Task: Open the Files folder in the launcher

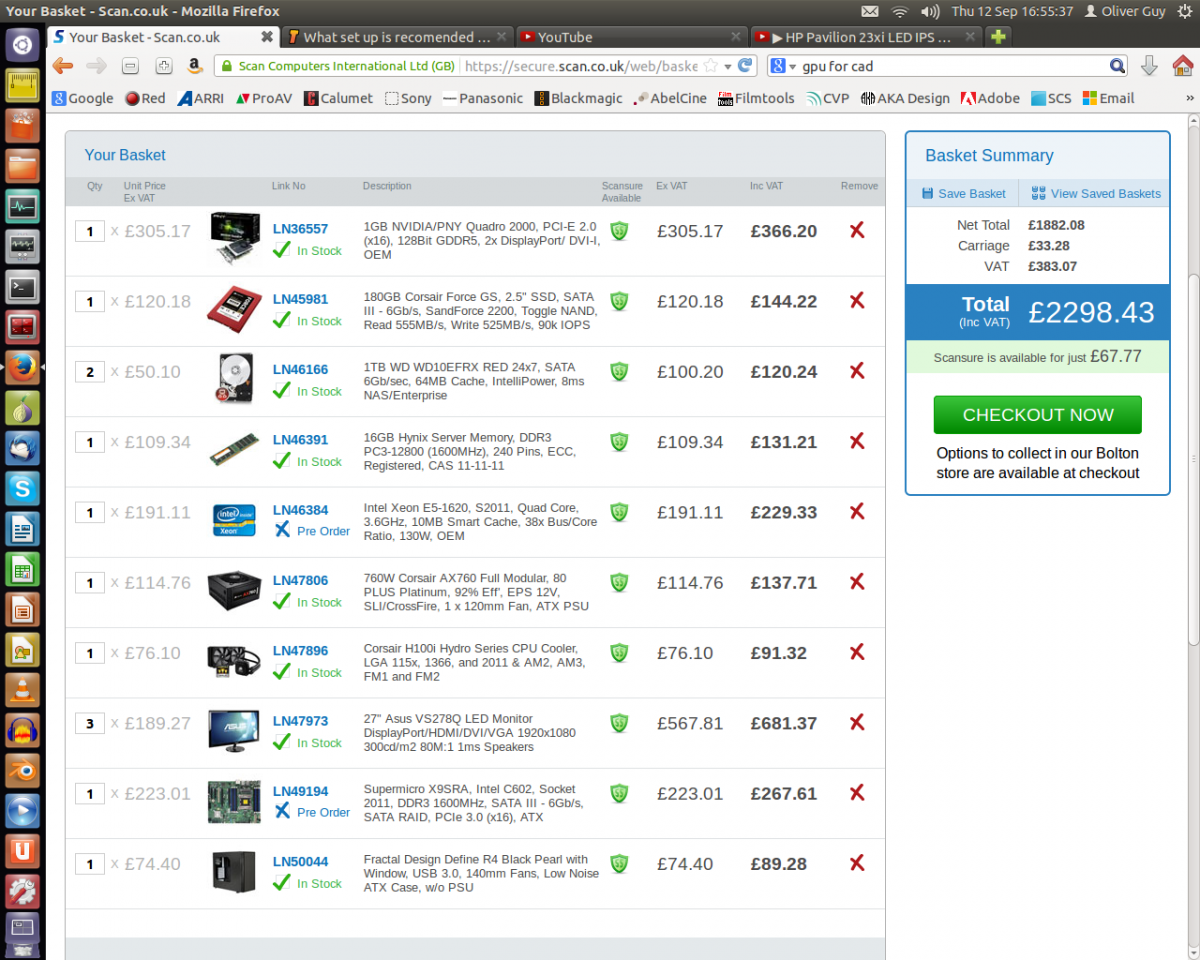Action: (x=23, y=166)
